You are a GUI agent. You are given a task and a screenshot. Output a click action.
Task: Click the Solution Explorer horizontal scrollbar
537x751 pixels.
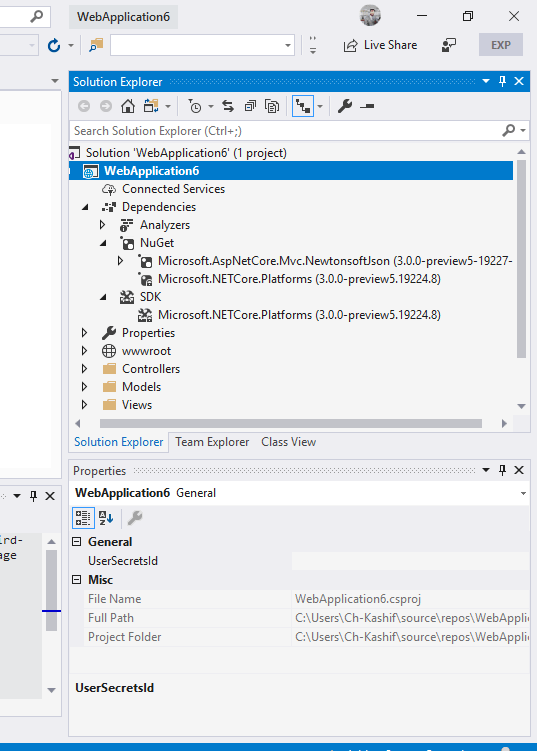291,423
